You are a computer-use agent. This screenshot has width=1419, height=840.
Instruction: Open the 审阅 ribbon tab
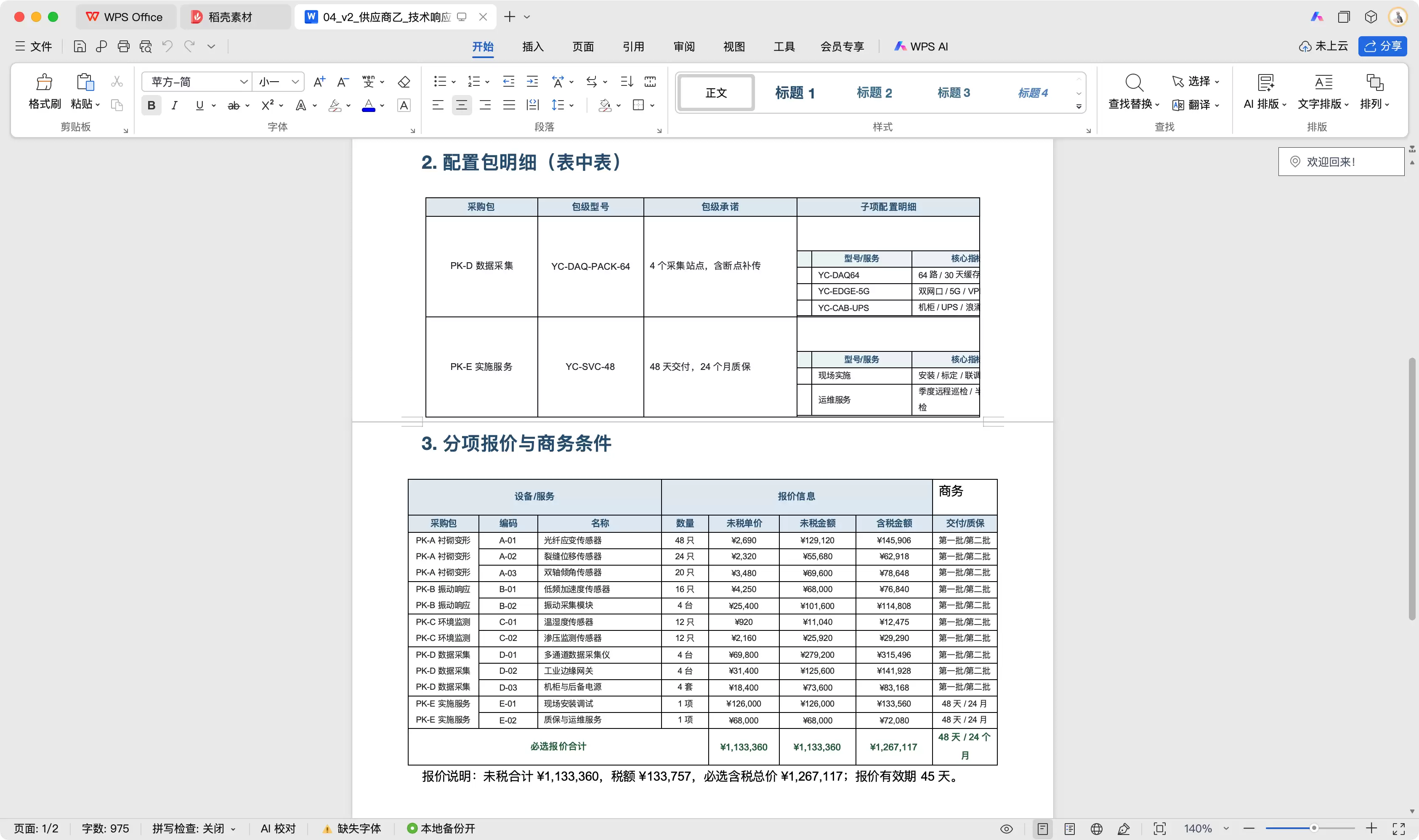[x=684, y=46]
